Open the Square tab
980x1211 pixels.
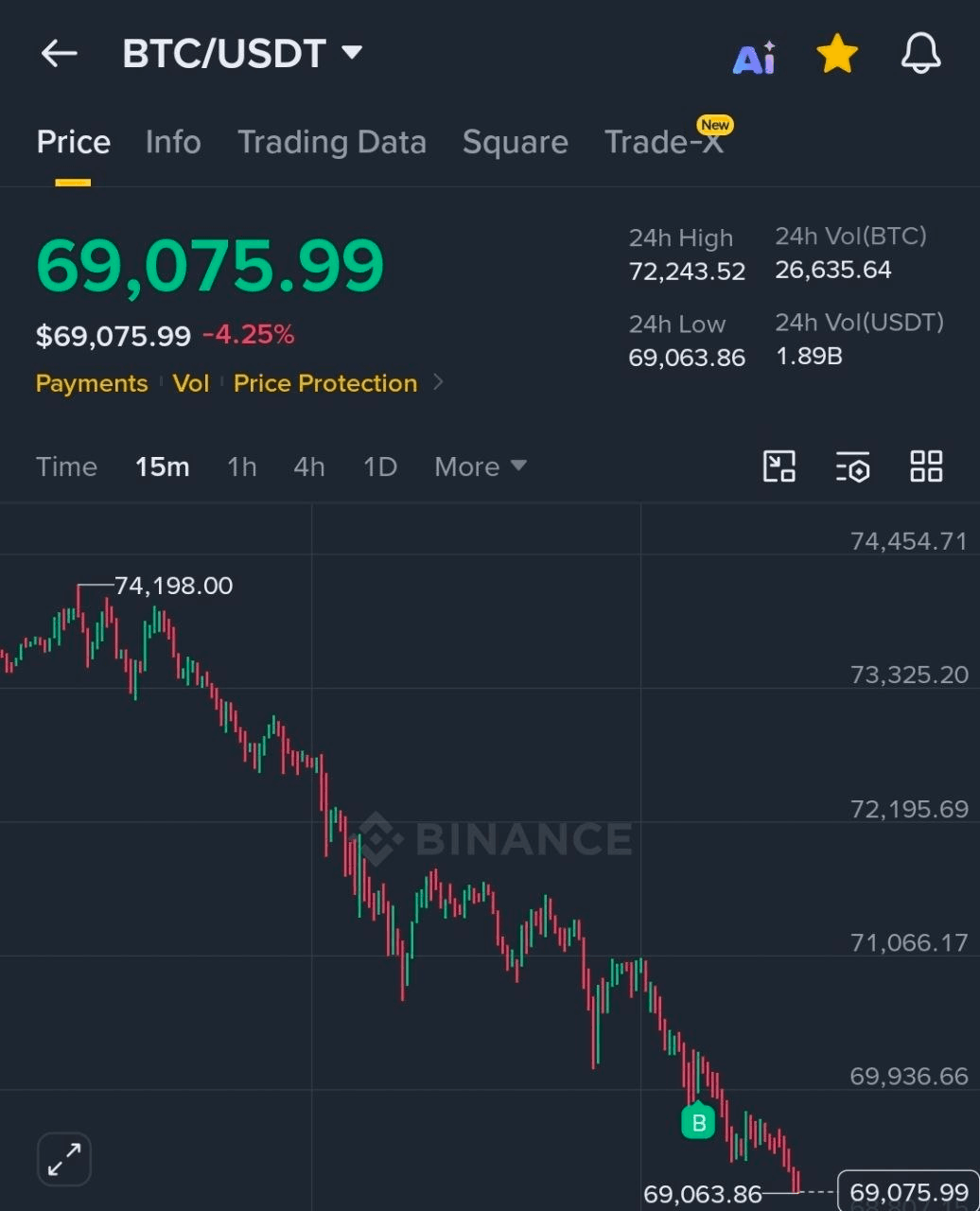click(516, 142)
